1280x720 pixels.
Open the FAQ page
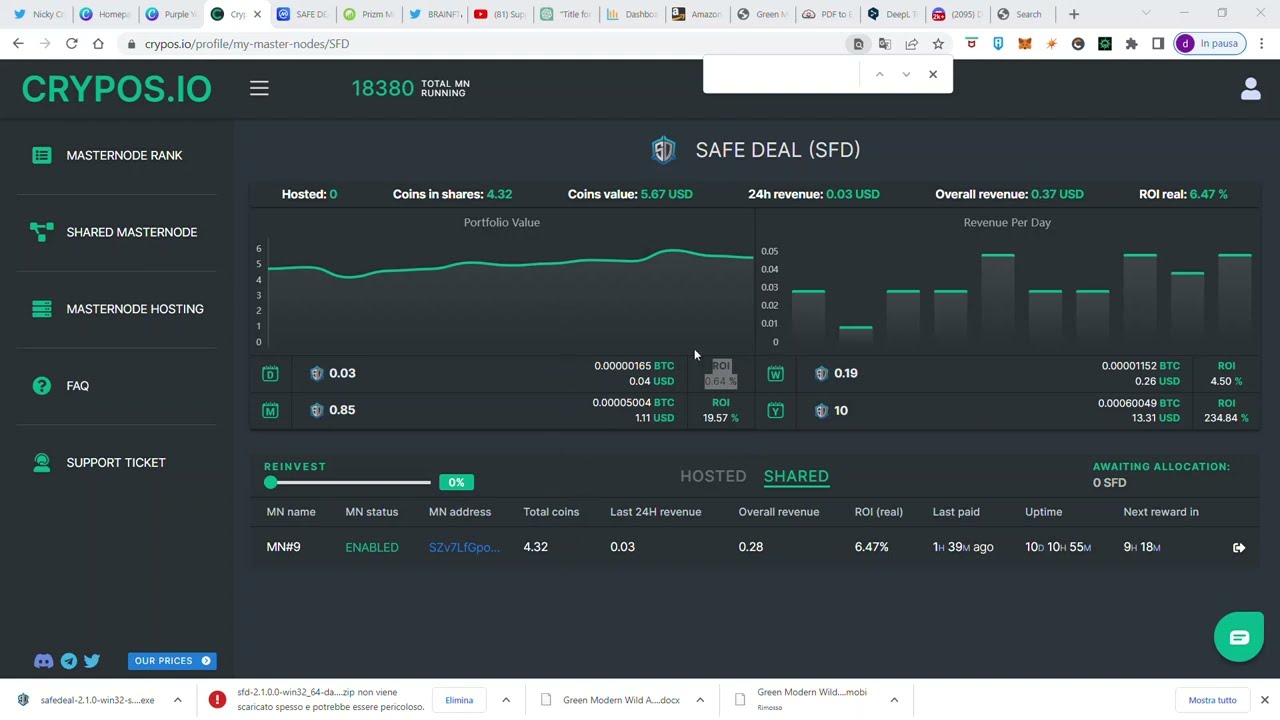(77, 386)
